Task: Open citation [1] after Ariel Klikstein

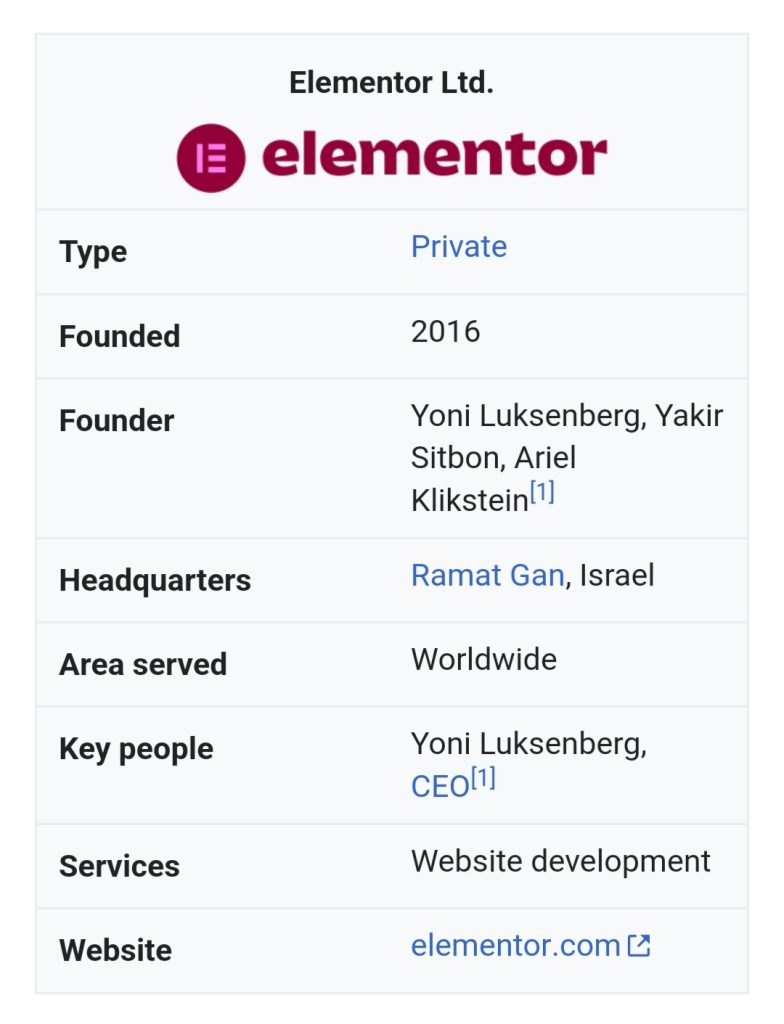Action: coord(542,493)
